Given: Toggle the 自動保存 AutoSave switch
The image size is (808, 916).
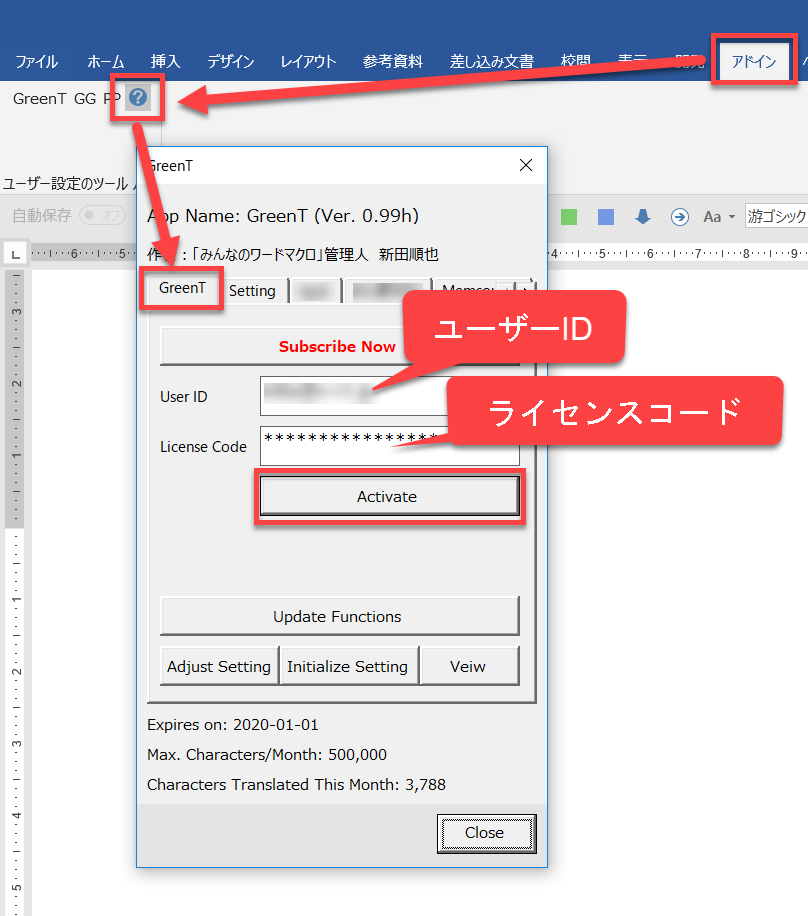Looking at the screenshot, I should (x=103, y=215).
